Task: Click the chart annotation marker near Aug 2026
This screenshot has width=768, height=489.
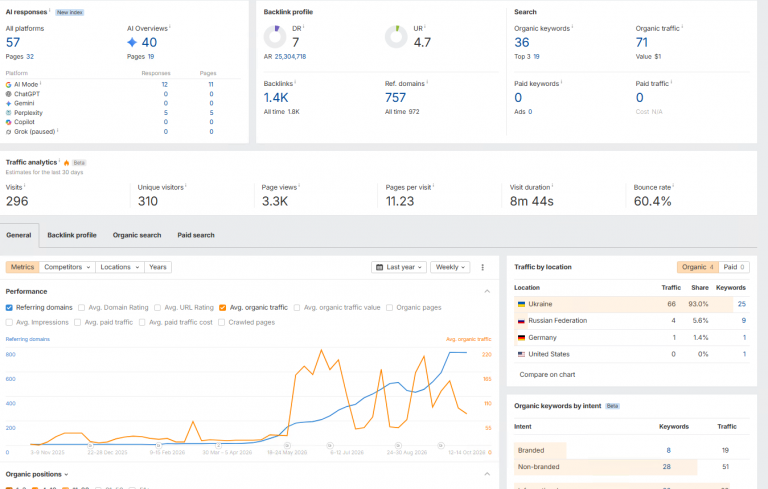Action: pos(398,445)
